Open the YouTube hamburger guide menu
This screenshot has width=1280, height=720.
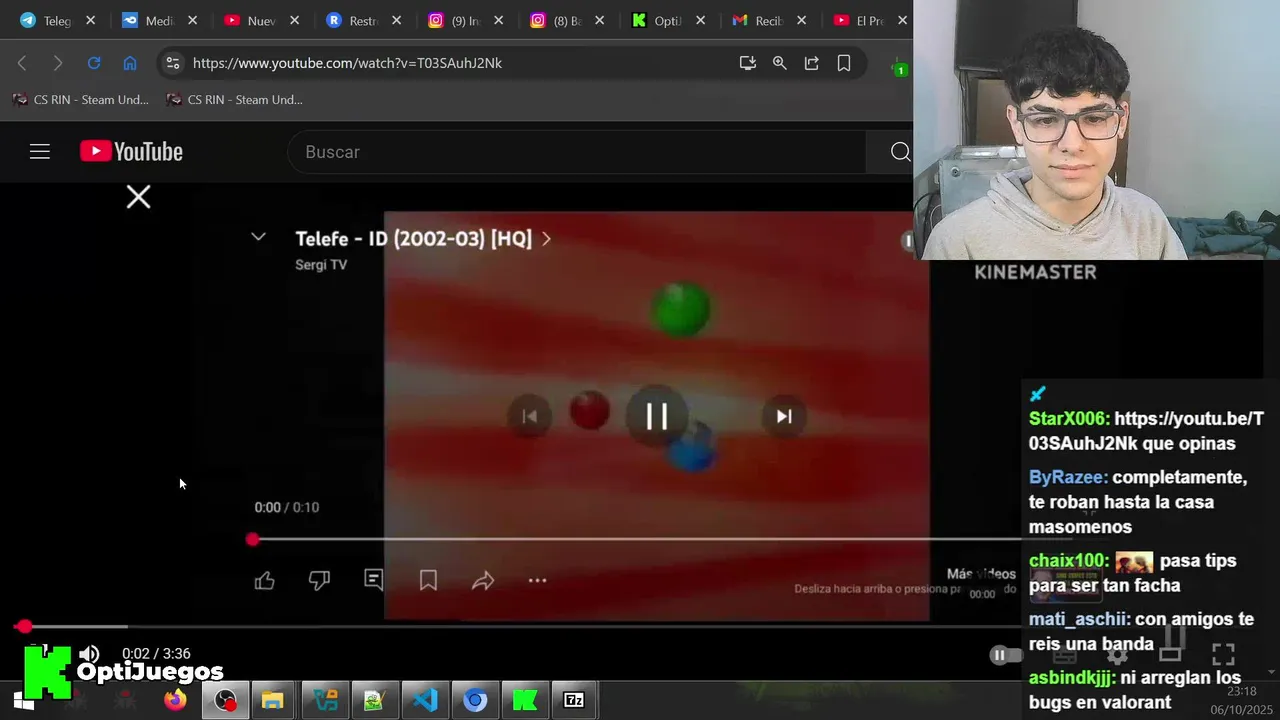point(40,152)
